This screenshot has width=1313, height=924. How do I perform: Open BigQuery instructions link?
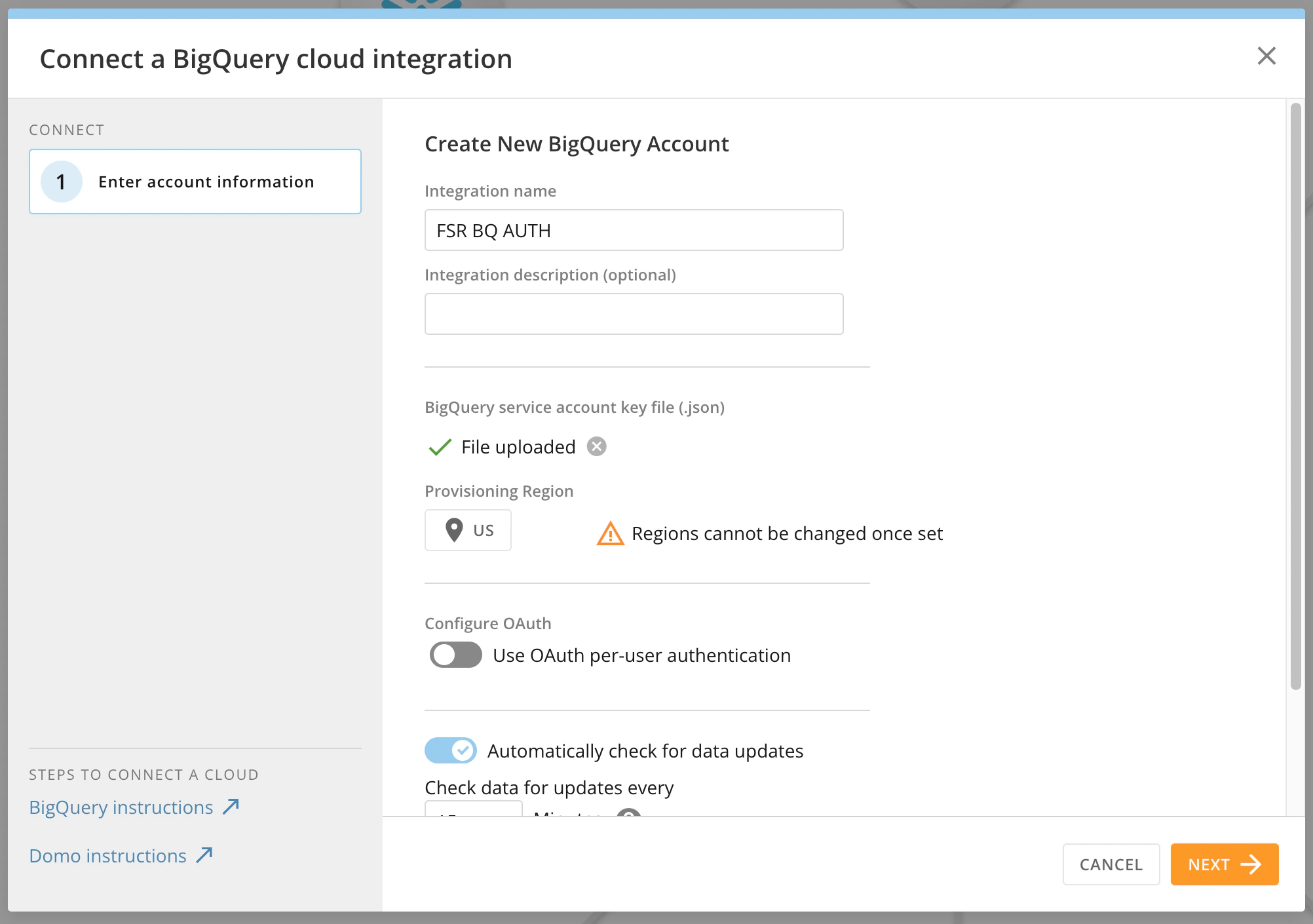click(134, 807)
